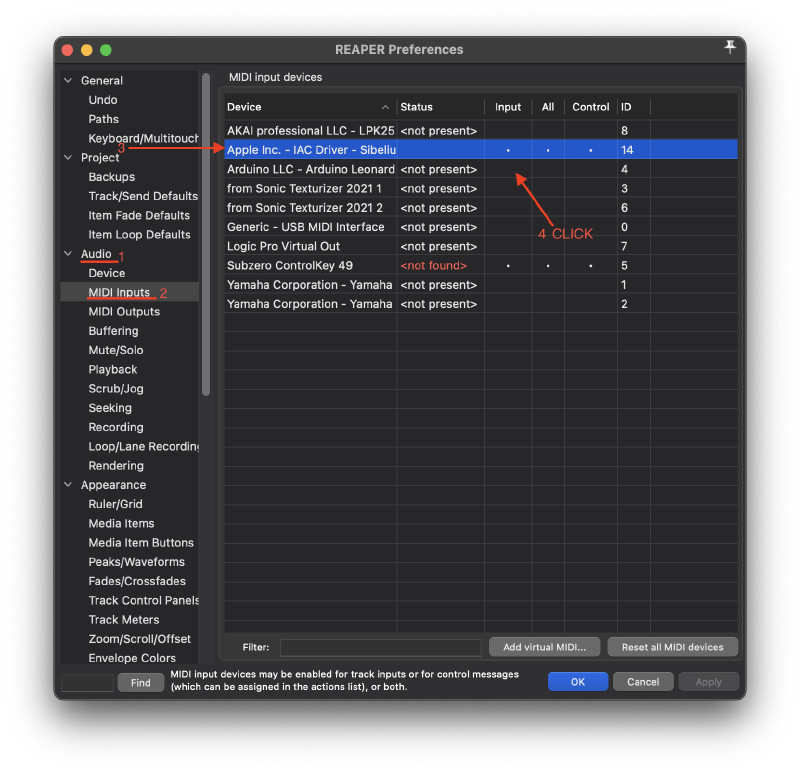Select MIDI Inputs in the sidebar
This screenshot has height=771, width=800.
tap(119, 292)
